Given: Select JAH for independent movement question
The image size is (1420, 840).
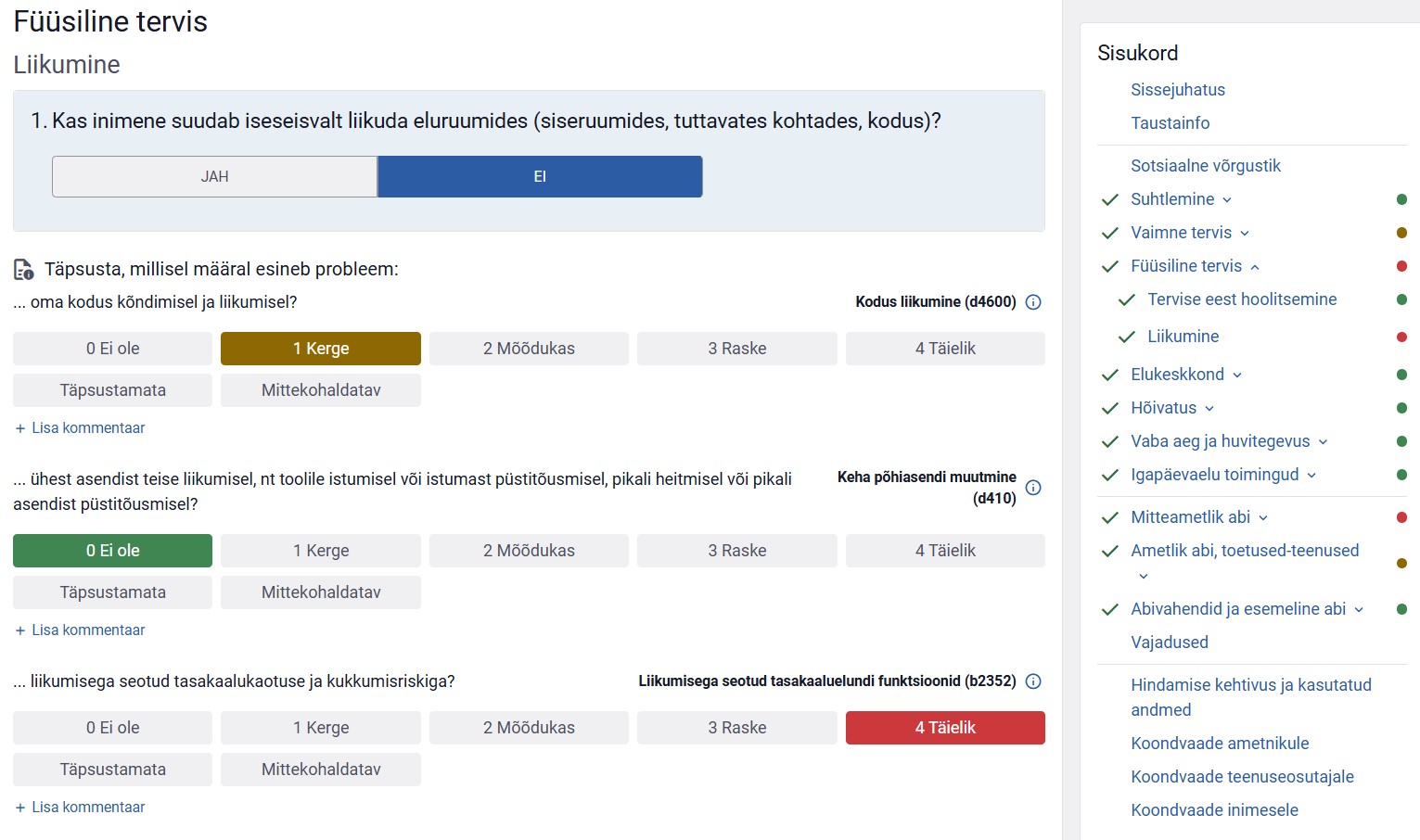Looking at the screenshot, I should (214, 176).
